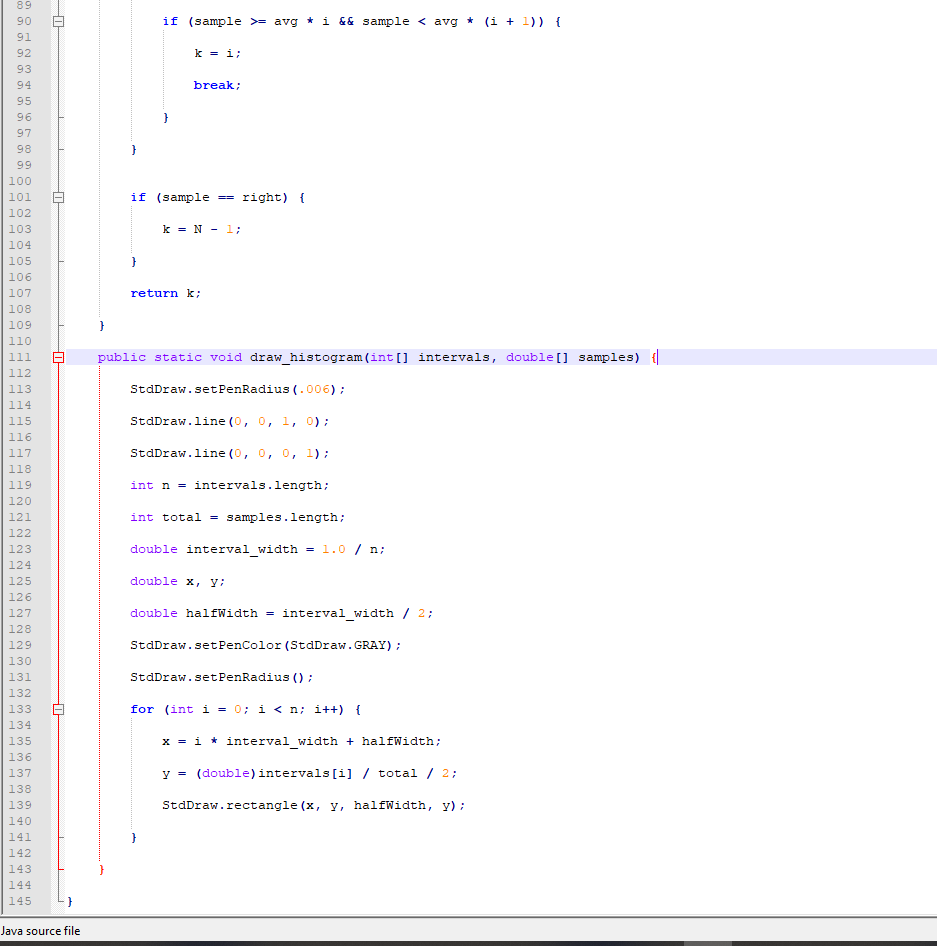This screenshot has height=946, width=937.
Task: Click line number 111 in the gutter
Action: click(x=22, y=357)
